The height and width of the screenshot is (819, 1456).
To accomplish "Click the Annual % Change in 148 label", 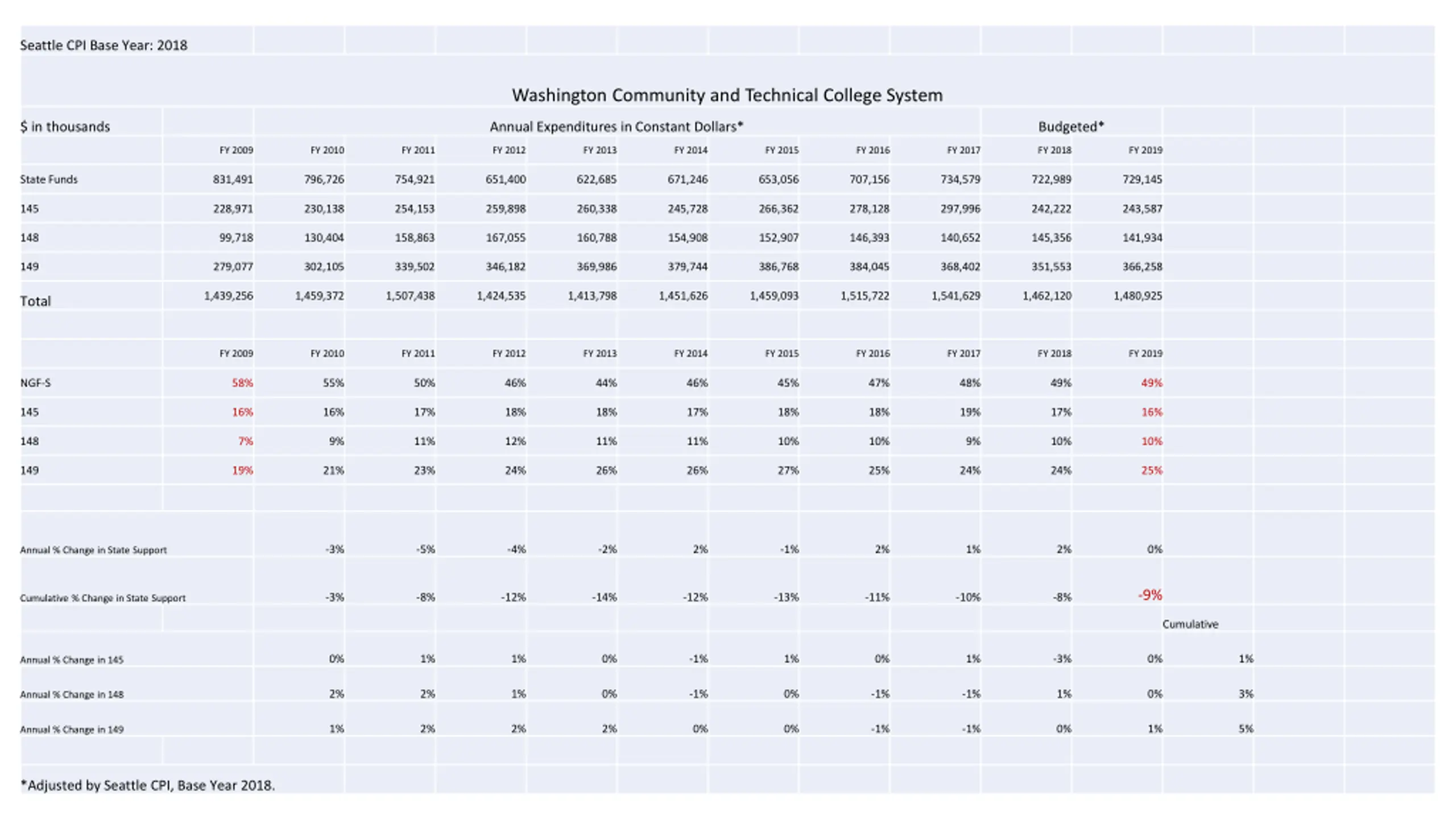I will point(72,694).
